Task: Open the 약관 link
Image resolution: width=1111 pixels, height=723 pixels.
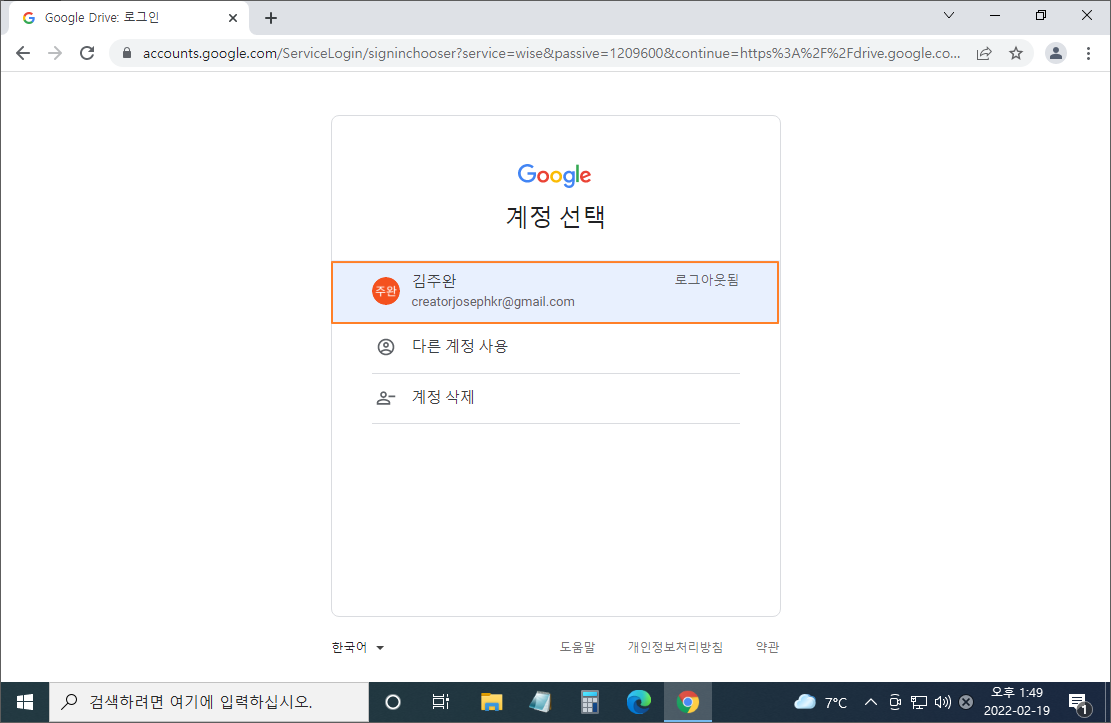Action: tap(767, 647)
